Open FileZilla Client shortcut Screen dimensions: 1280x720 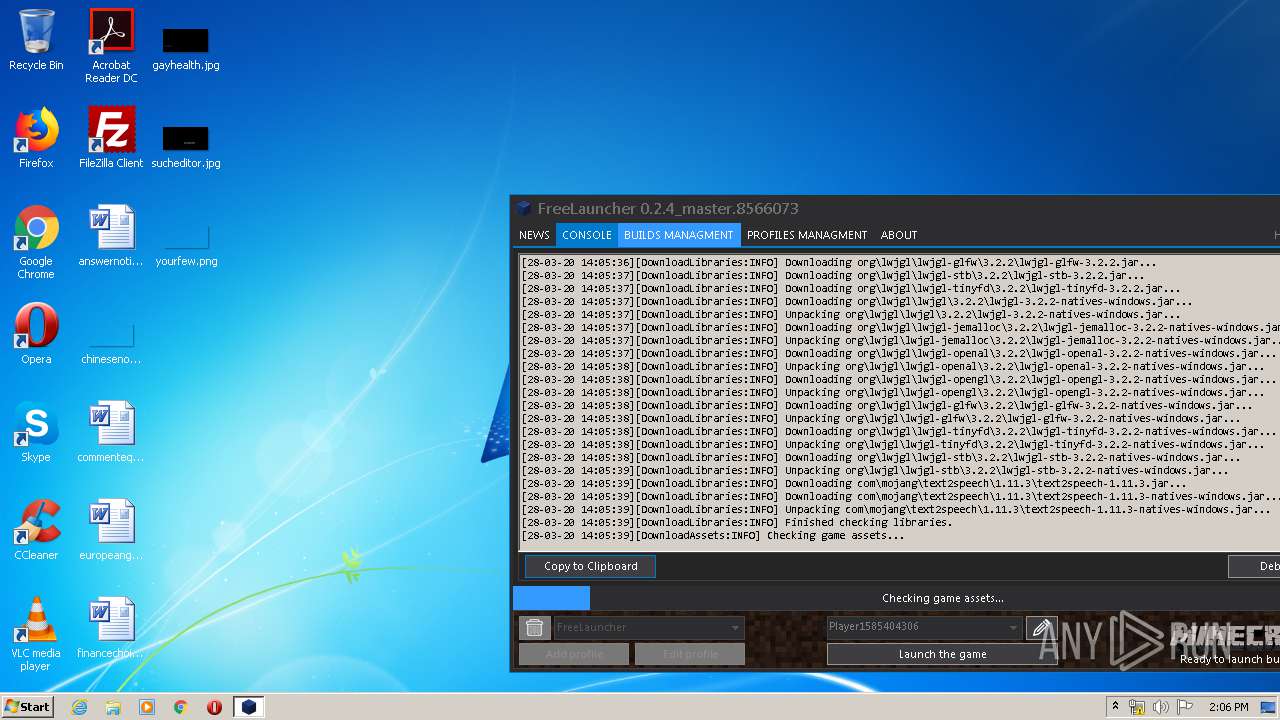click(111, 138)
